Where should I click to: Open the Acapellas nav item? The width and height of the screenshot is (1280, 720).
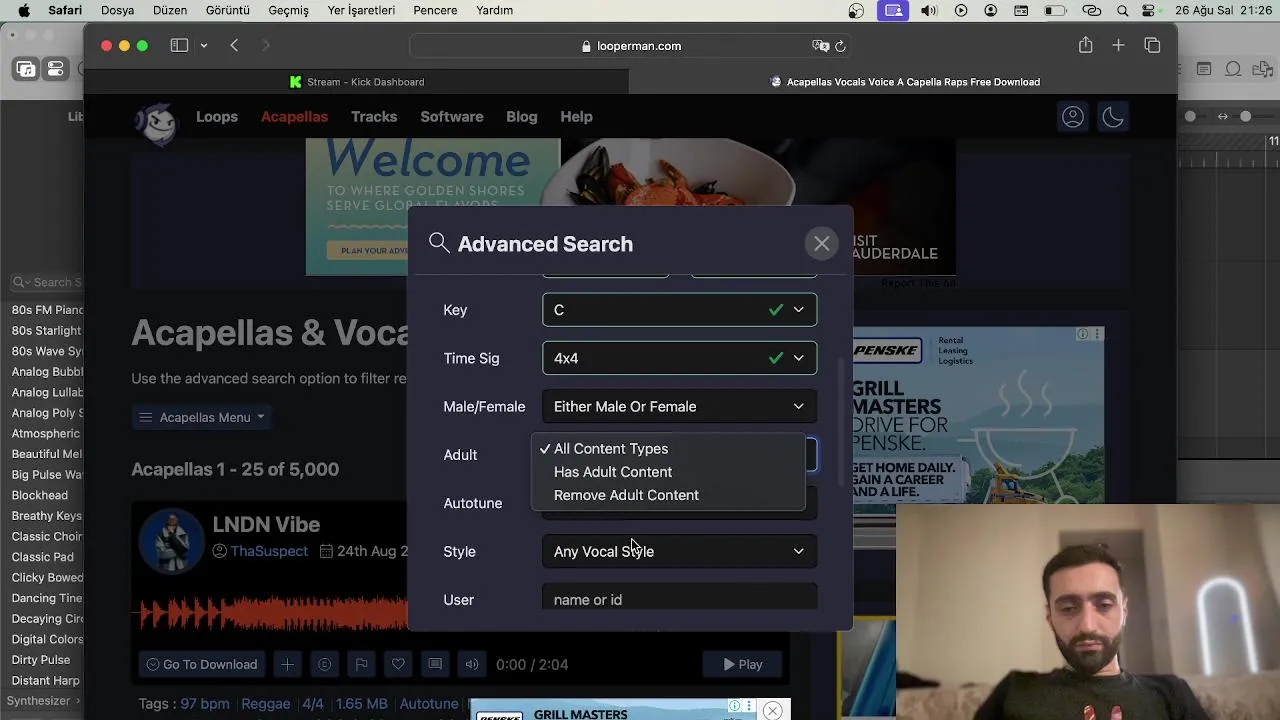pos(294,117)
